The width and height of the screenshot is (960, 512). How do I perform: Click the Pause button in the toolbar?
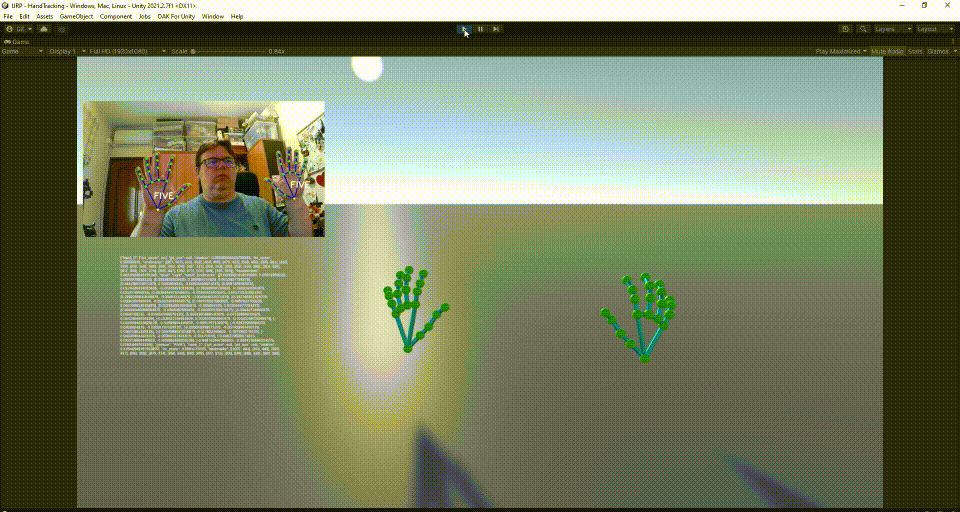481,29
